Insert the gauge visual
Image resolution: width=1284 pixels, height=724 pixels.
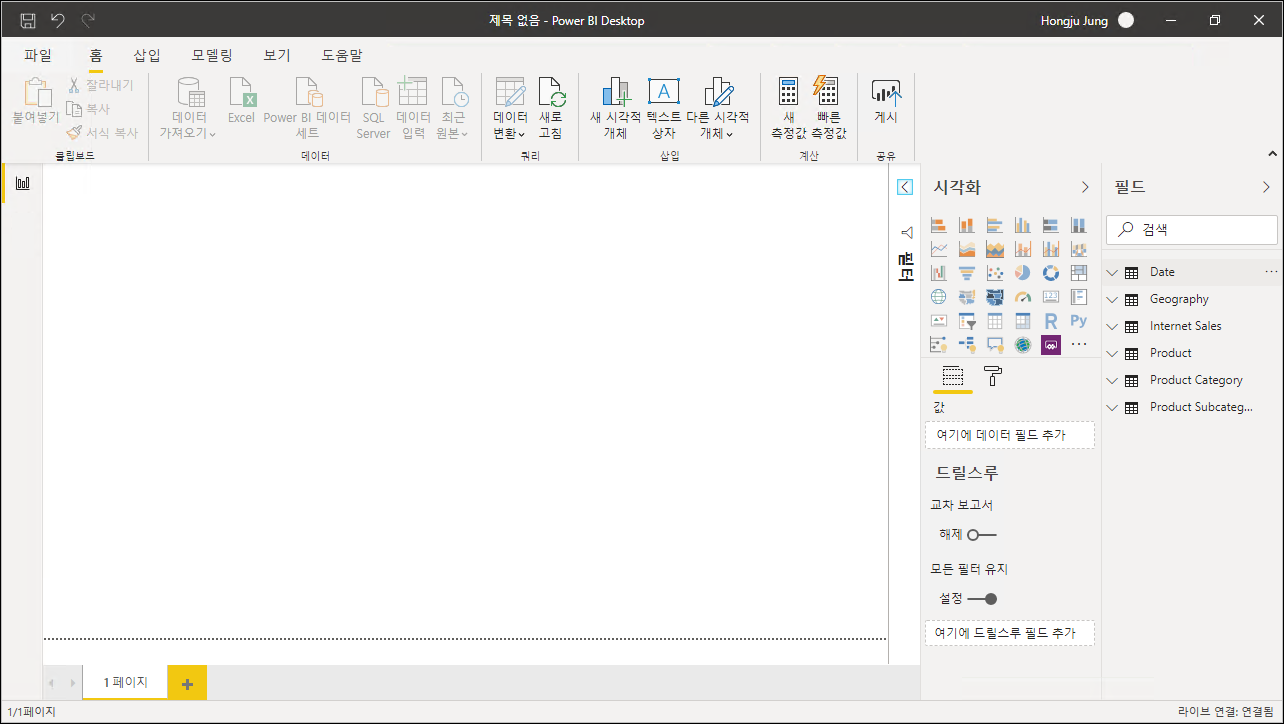pos(1022,297)
